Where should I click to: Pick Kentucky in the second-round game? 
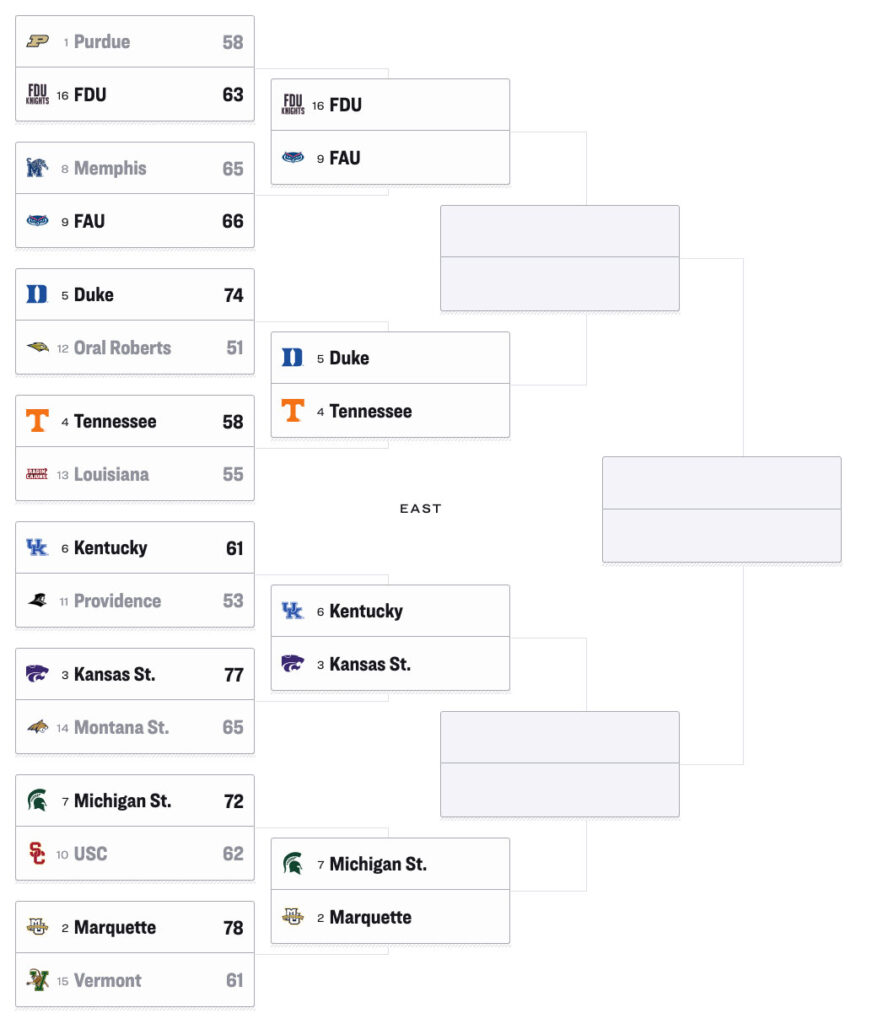(390, 611)
